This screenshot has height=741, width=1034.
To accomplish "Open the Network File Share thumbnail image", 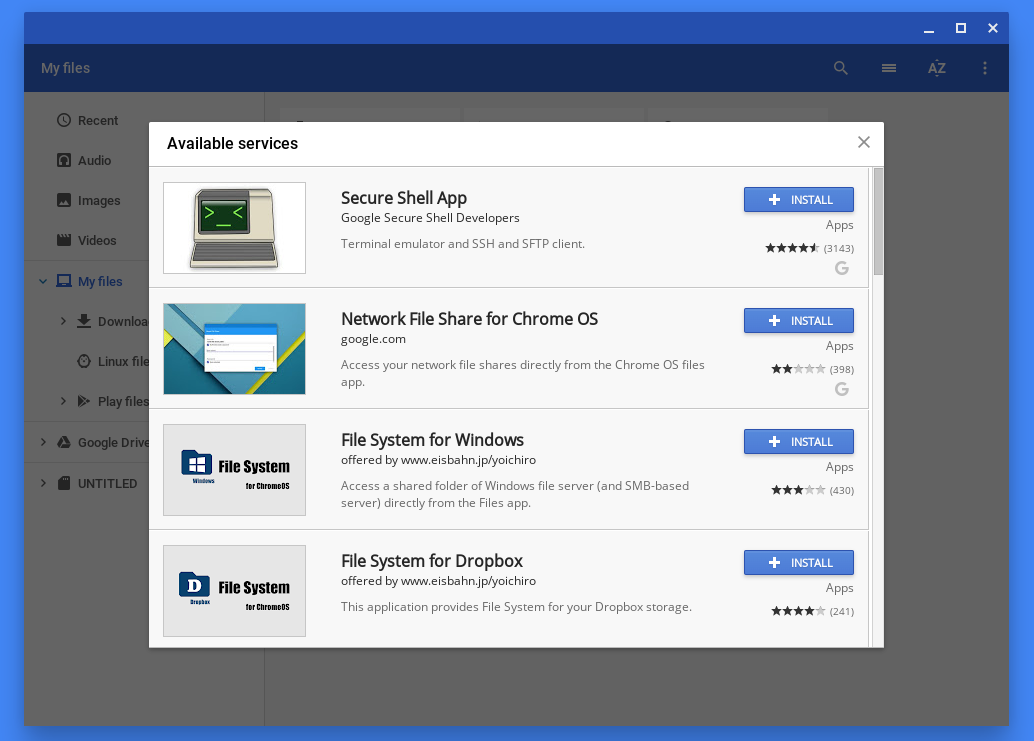I will 234,349.
